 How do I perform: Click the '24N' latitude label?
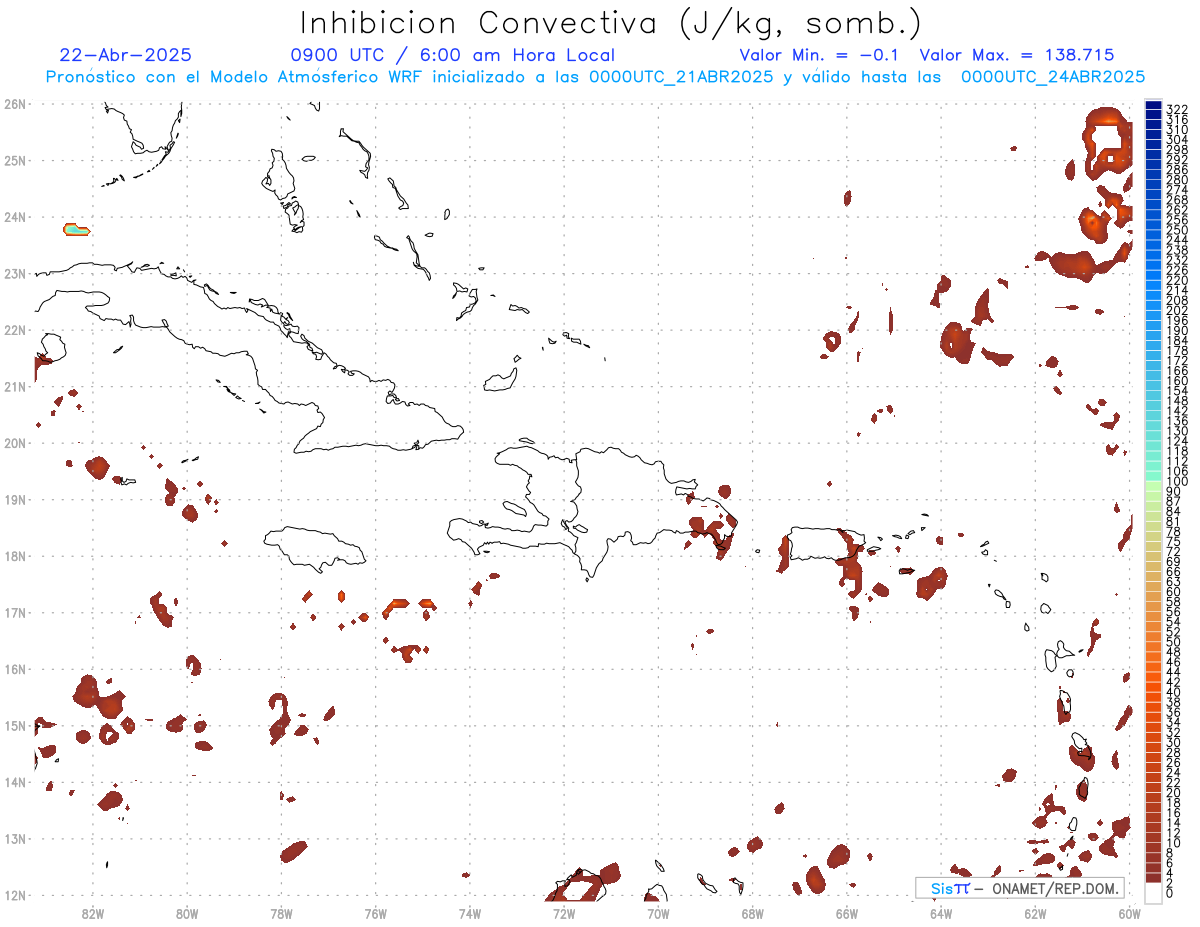(x=15, y=216)
